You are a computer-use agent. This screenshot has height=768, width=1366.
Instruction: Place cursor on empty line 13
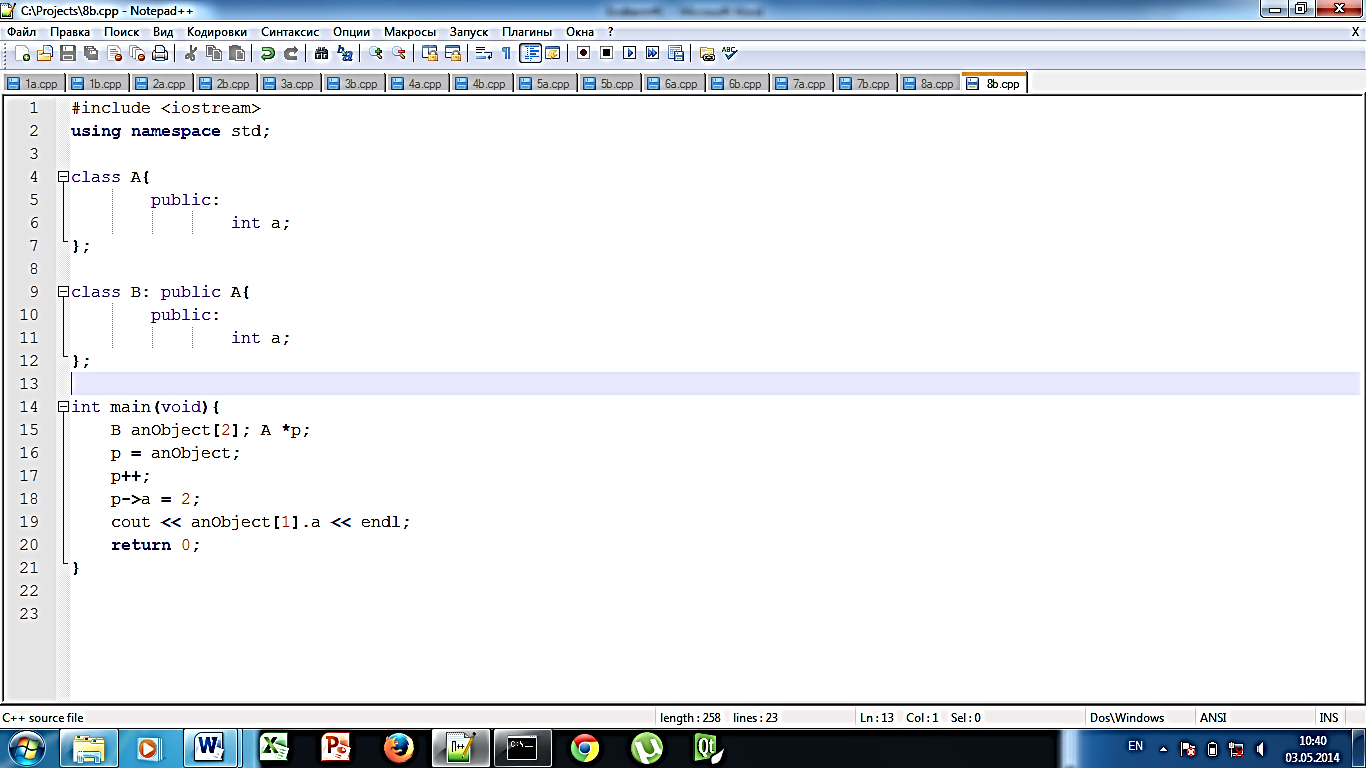click(715, 384)
